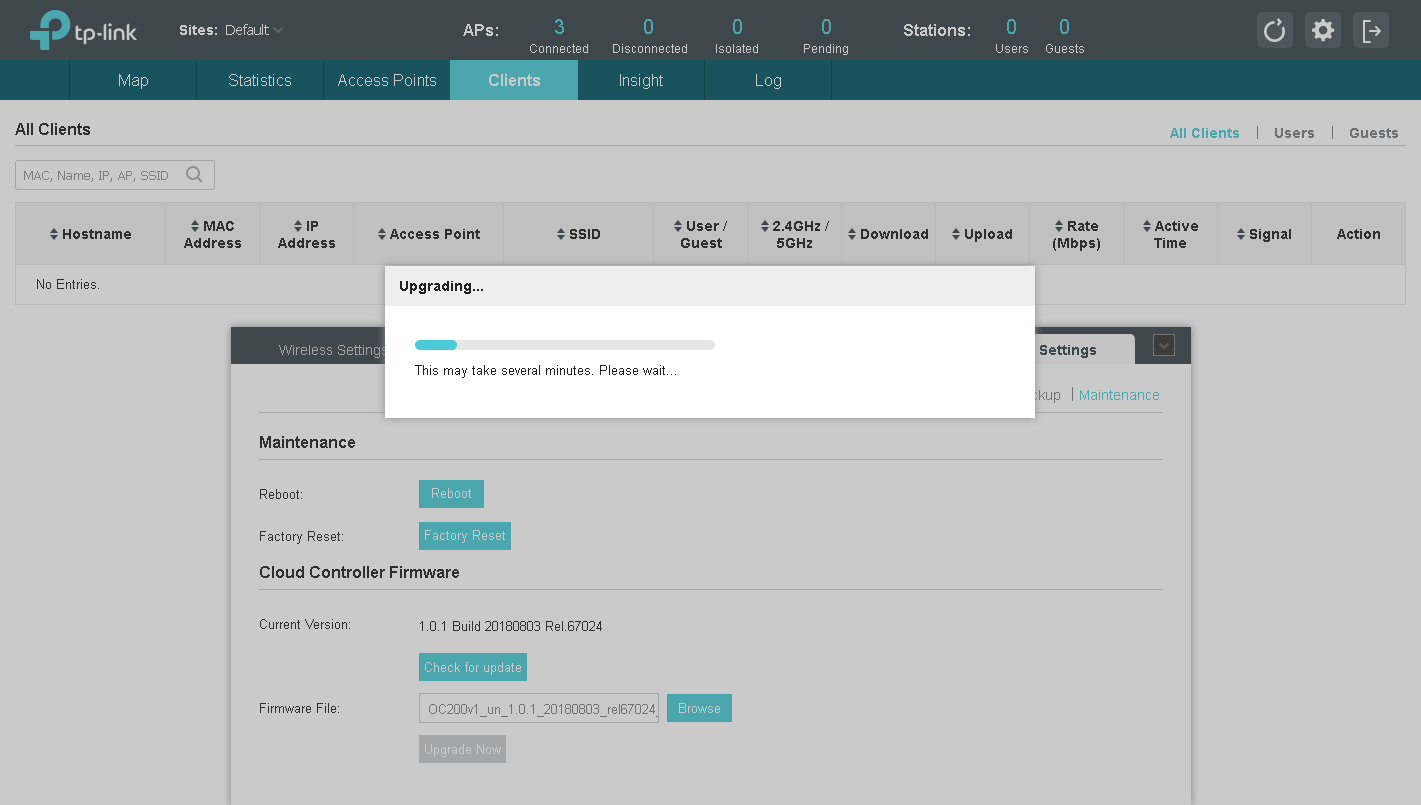Sort by Signal column
This screenshot has width=1421, height=805.
click(x=1264, y=234)
